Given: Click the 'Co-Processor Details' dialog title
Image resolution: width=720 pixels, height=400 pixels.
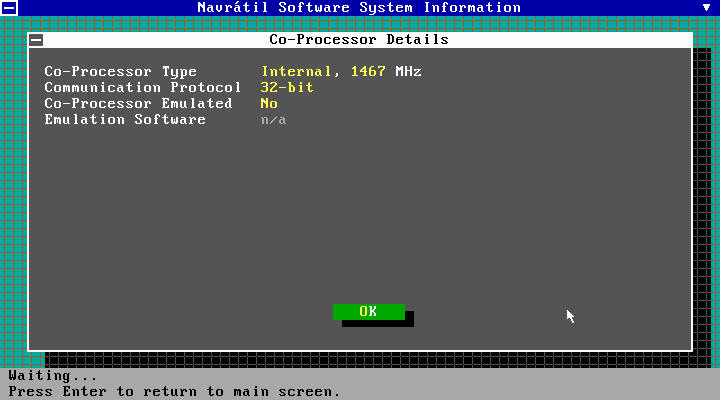Looking at the screenshot, I should tap(359, 39).
